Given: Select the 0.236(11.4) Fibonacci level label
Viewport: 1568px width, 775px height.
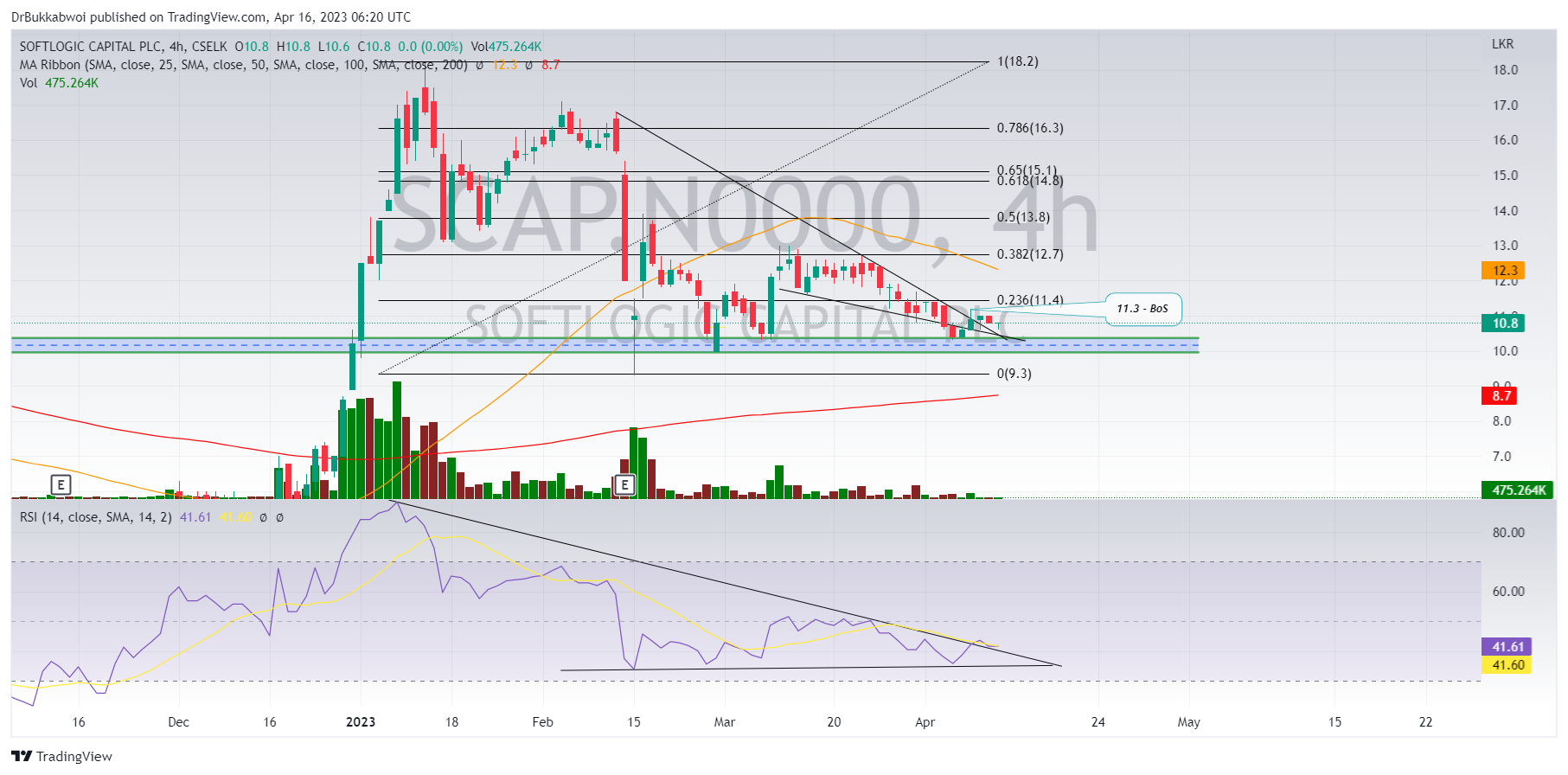Looking at the screenshot, I should click(x=1030, y=300).
